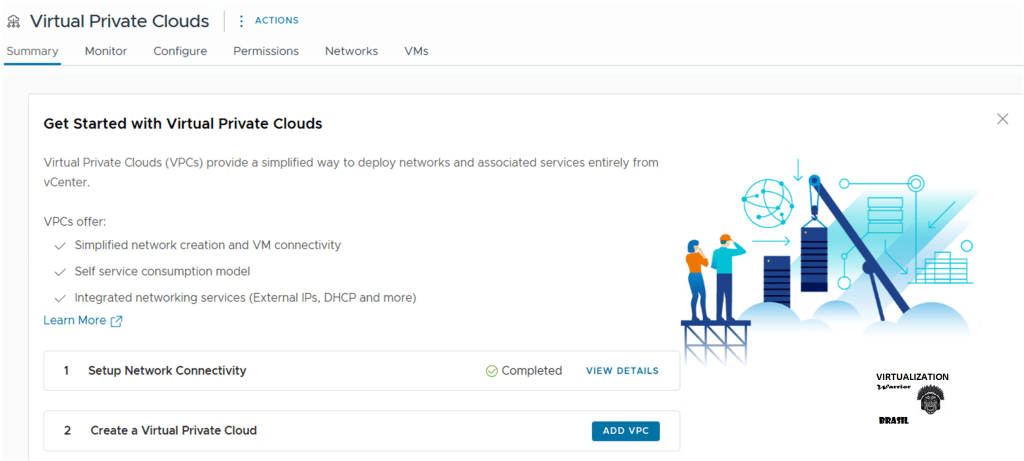Click the green Completed checkmark icon
This screenshot has height=461, width=1024.
coord(491,371)
